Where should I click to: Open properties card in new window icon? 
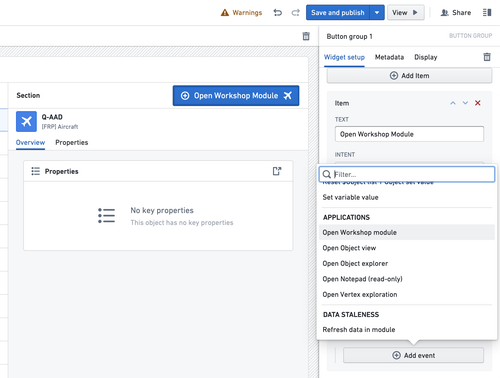click(x=277, y=171)
